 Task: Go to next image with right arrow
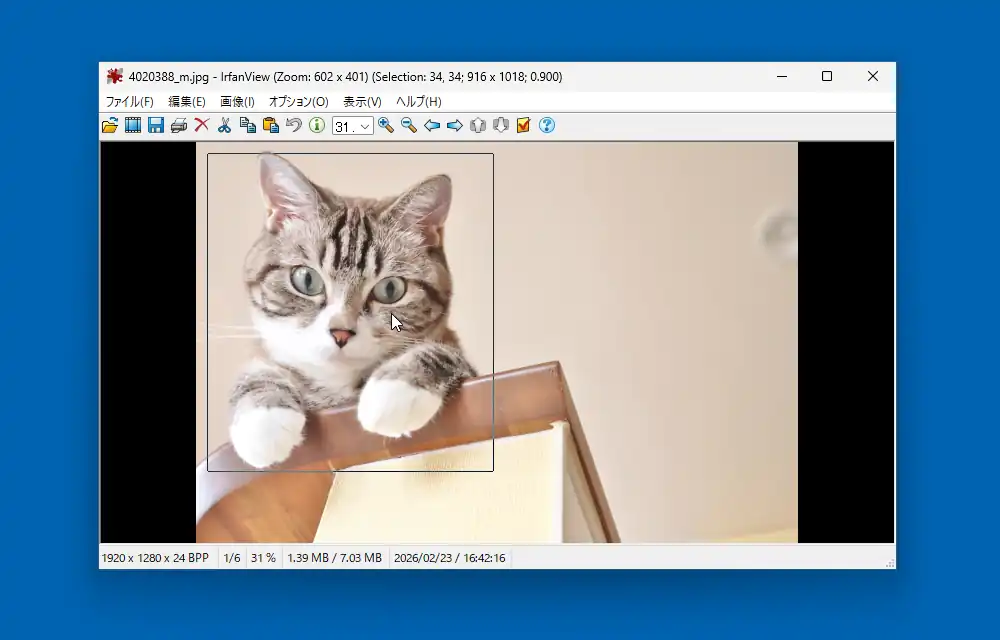(454, 125)
